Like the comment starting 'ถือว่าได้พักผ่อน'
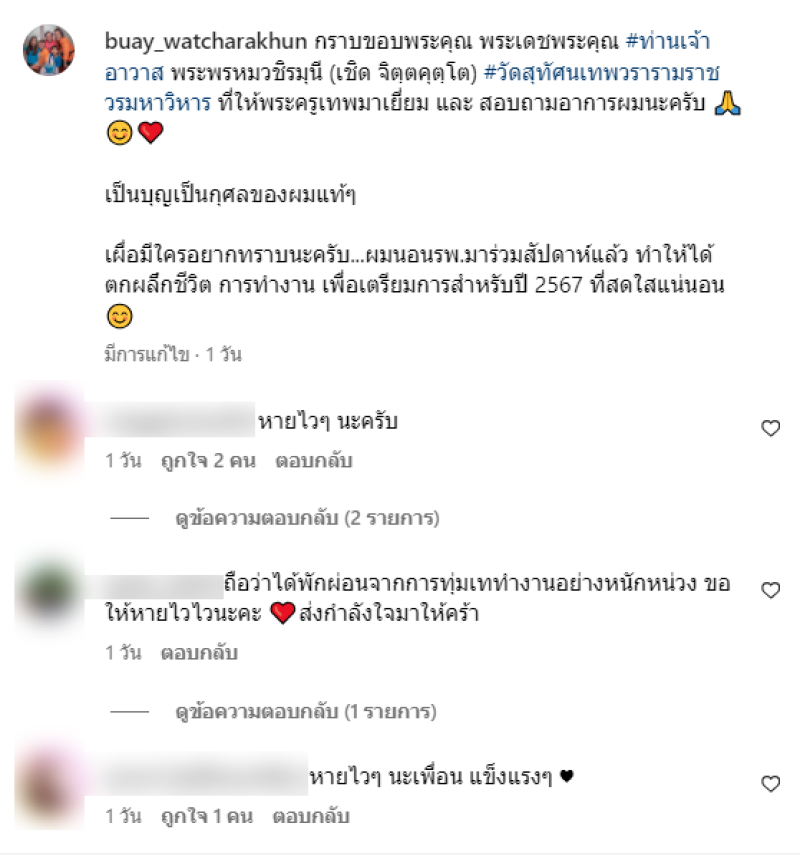Image resolution: width=800 pixels, height=866 pixels. click(x=770, y=590)
